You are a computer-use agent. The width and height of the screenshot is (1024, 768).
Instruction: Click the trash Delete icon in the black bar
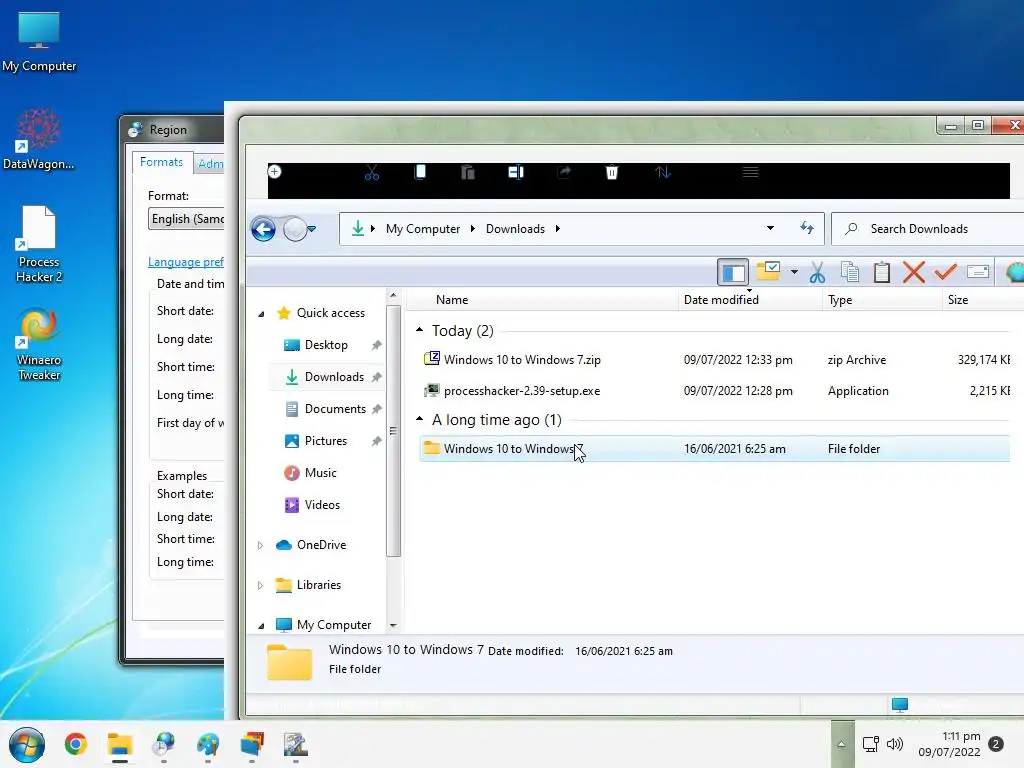611,172
